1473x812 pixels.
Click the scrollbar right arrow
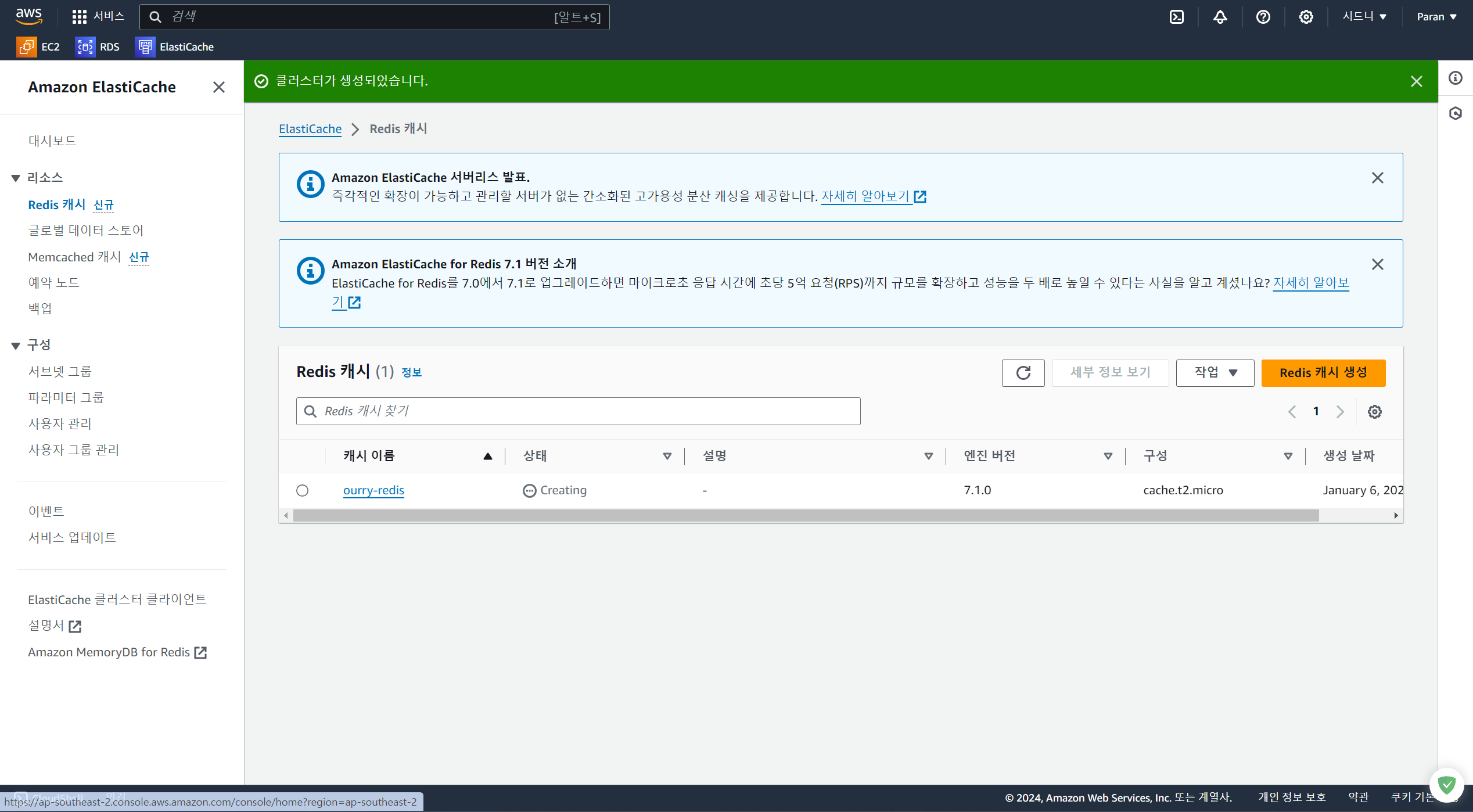[1396, 516]
